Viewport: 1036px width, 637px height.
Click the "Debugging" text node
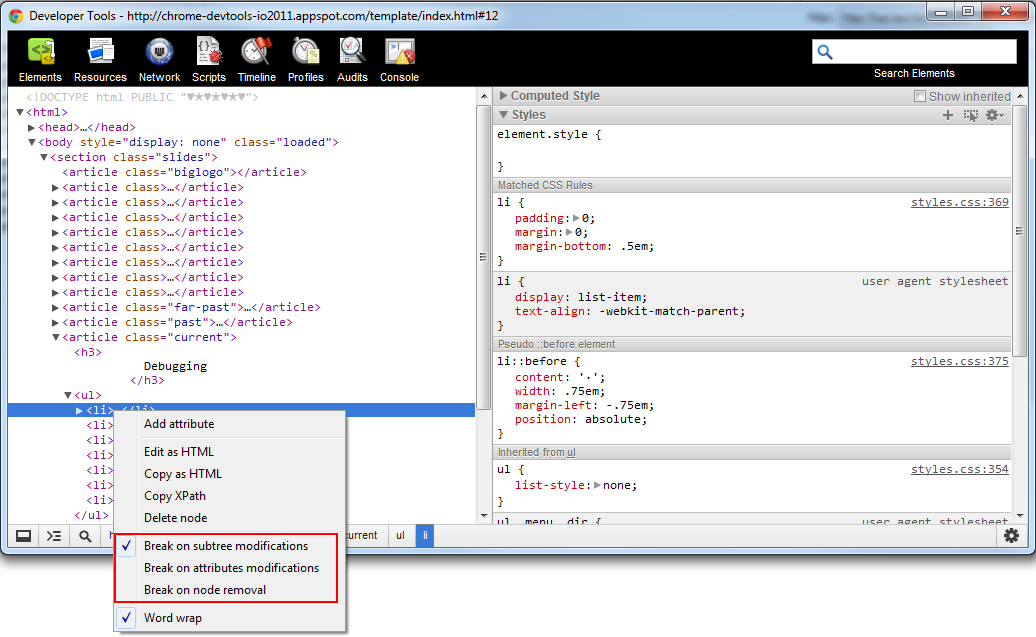coord(175,366)
